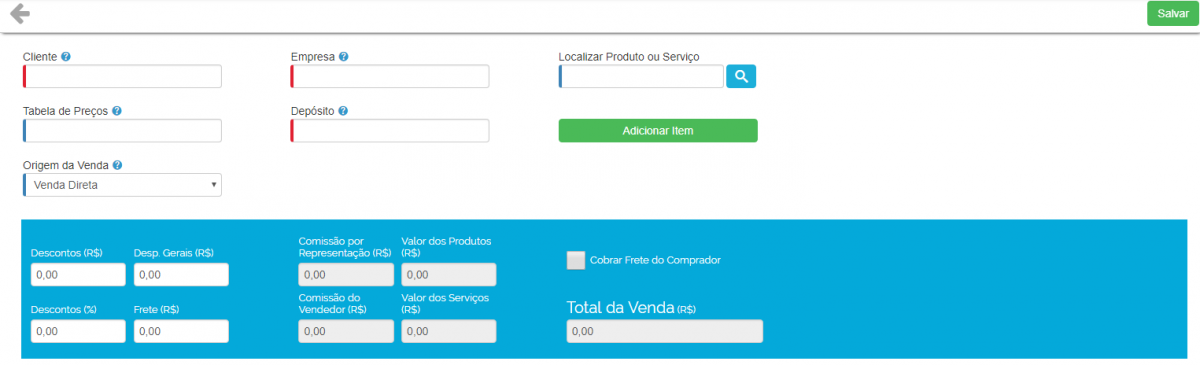The image size is (1200, 365).
Task: Click the Descontos (%) field
Action: [x=78, y=331]
